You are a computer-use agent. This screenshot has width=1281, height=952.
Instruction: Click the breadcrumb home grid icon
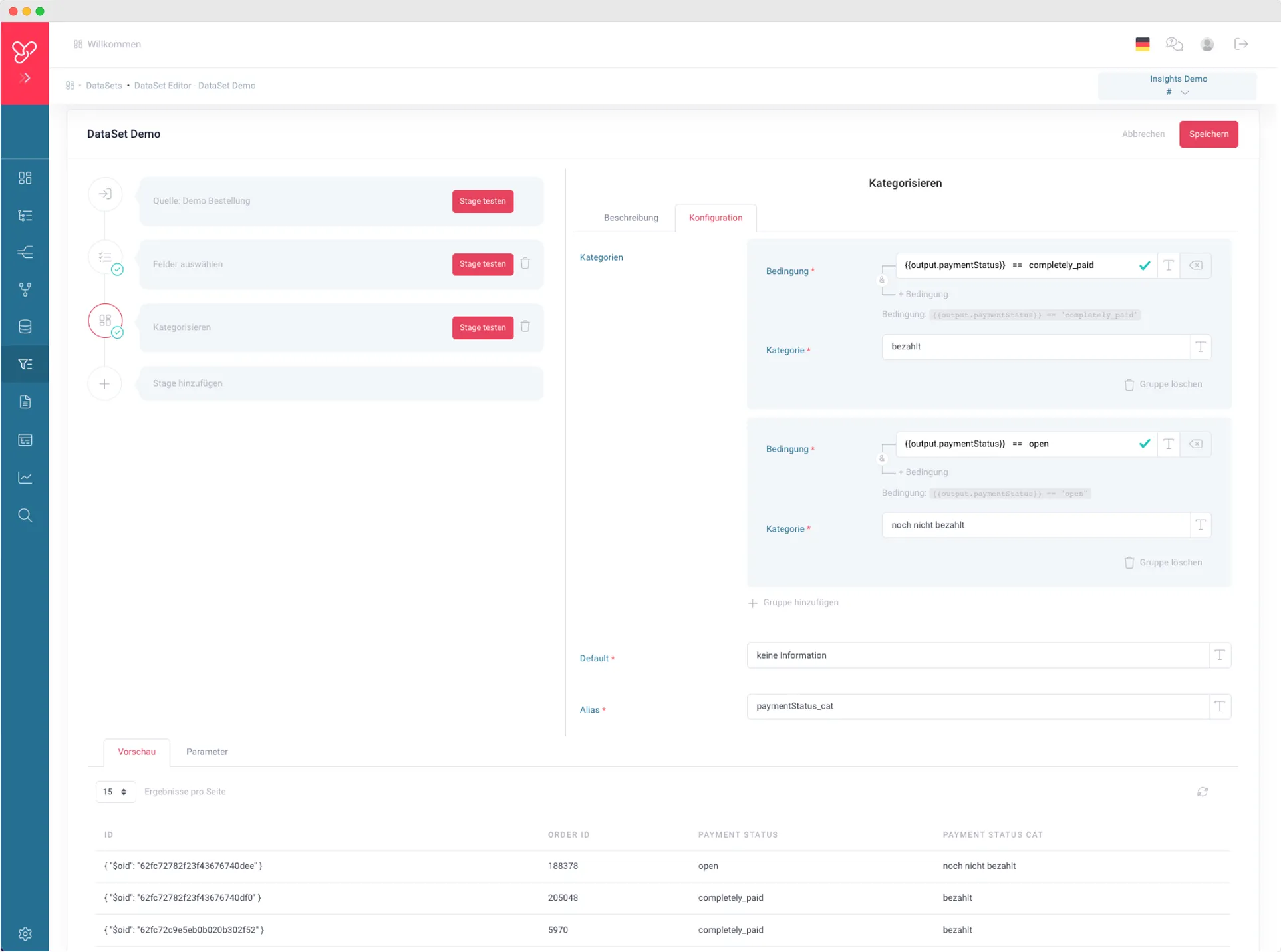tap(70, 86)
